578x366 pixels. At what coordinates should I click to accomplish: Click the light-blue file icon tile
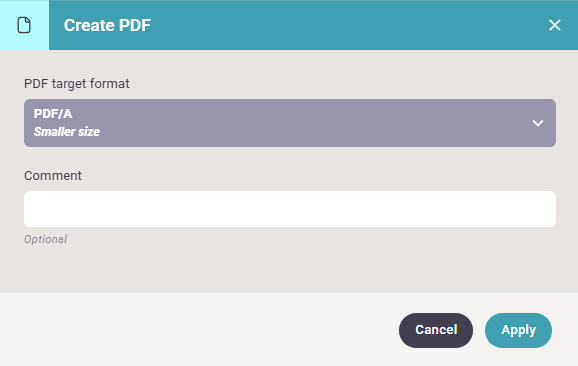tap(24, 25)
